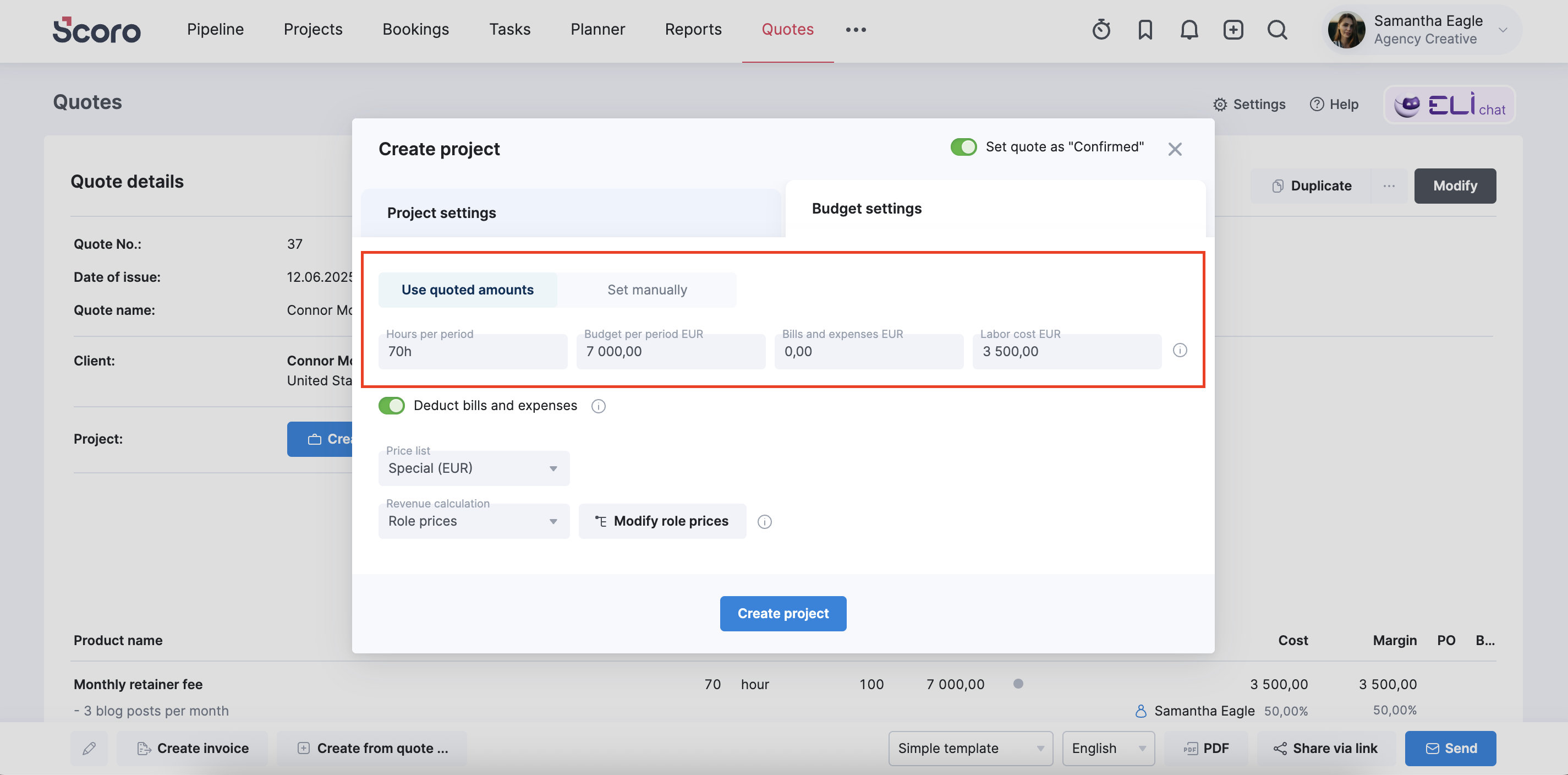Click the blue Create project button
Viewport: 1568px width, 775px height.
(783, 613)
